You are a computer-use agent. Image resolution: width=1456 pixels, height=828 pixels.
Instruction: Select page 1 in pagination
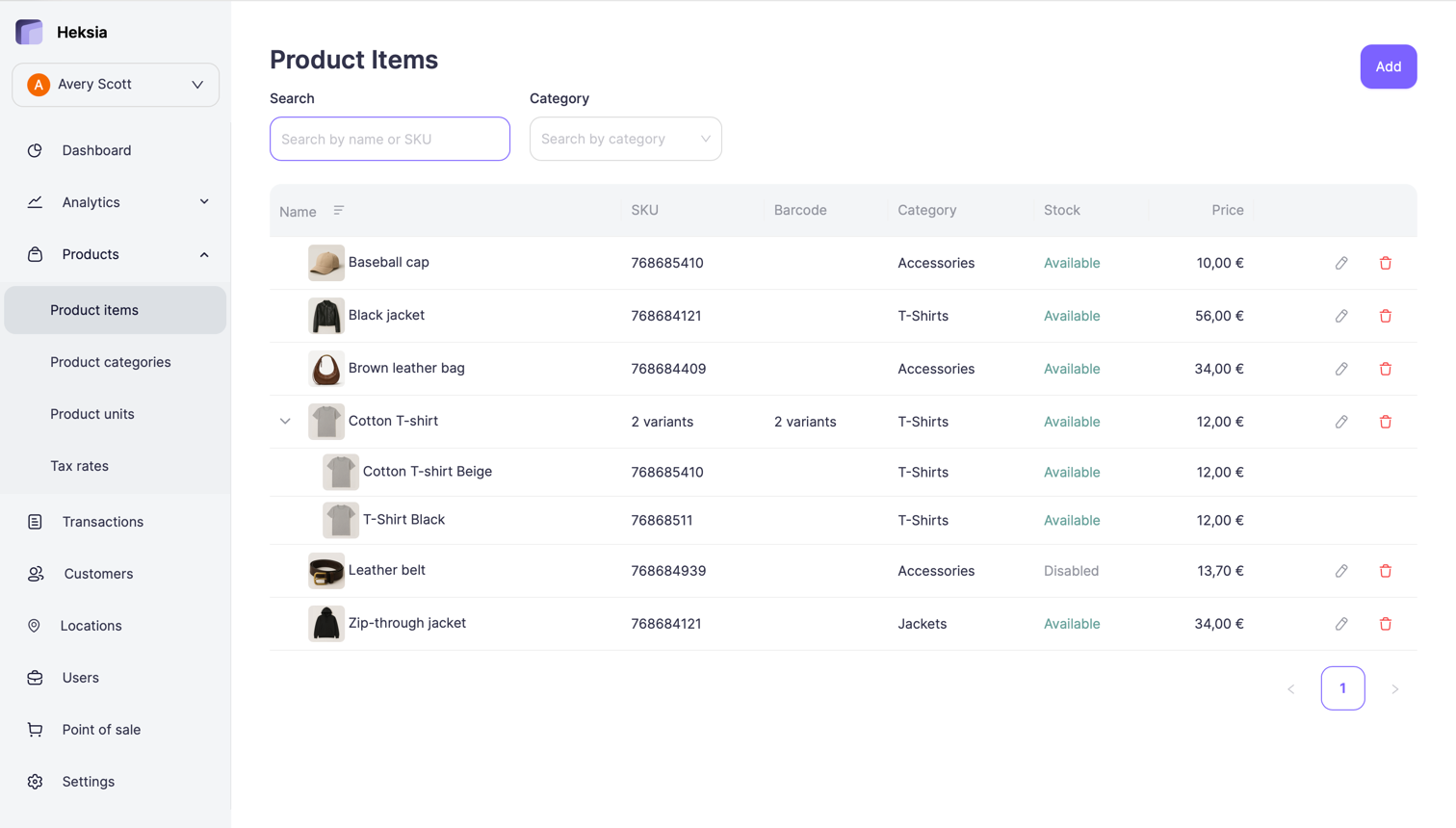coord(1342,688)
